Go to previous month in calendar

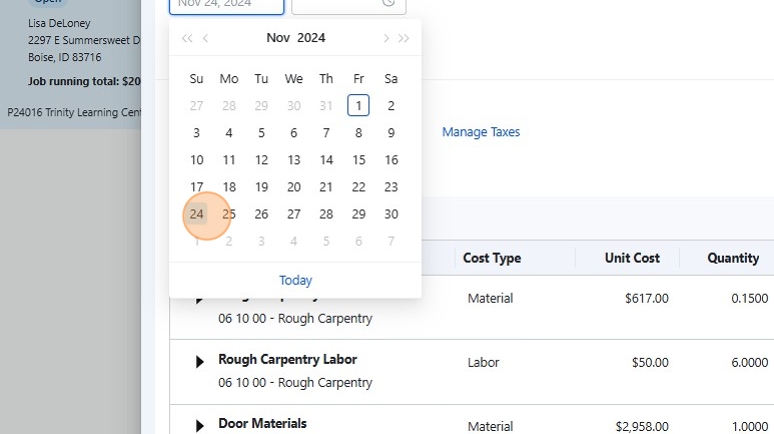pyautogui.click(x=206, y=39)
